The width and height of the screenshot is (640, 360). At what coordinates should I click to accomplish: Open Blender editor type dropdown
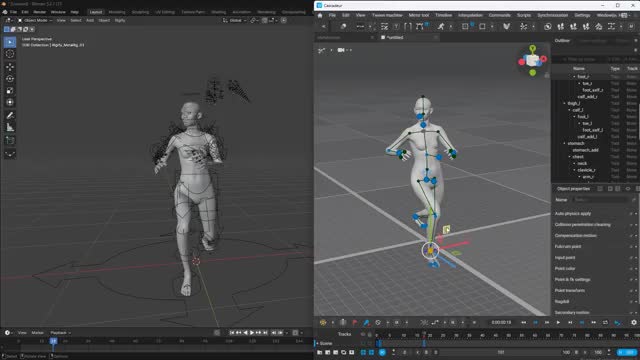pos(8,20)
